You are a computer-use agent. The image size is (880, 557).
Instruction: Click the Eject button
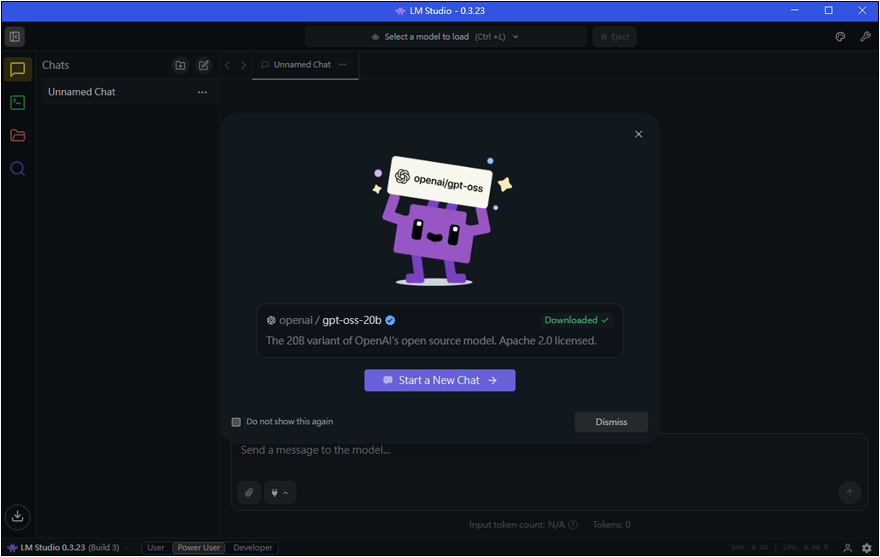[615, 36]
